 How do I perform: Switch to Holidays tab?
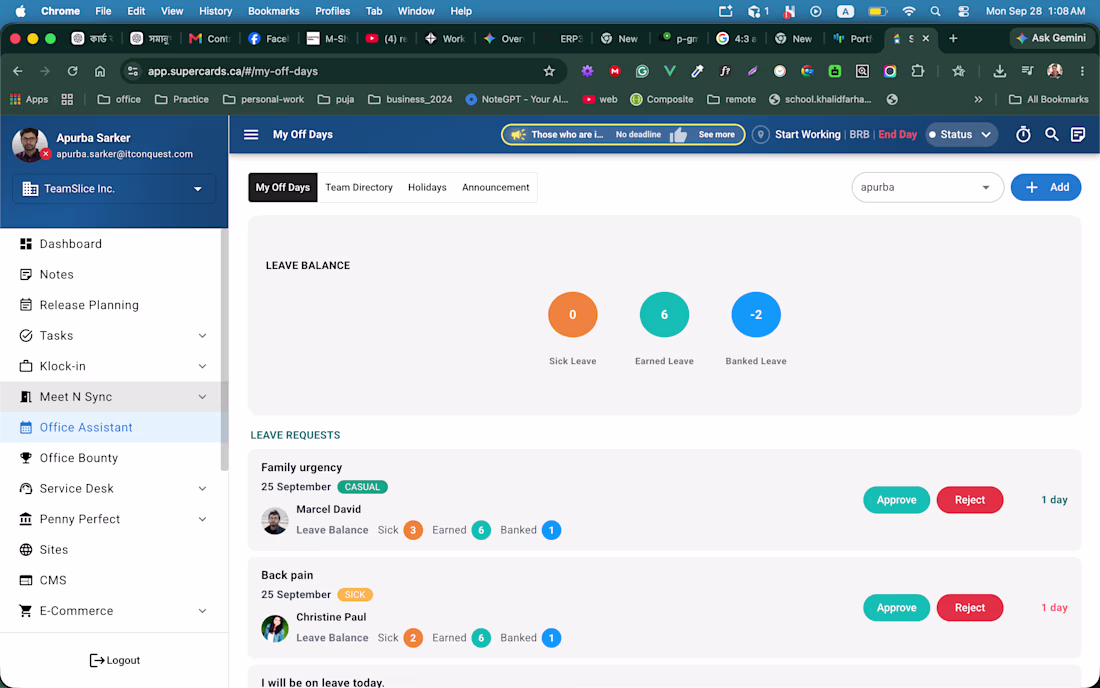pyautogui.click(x=427, y=187)
